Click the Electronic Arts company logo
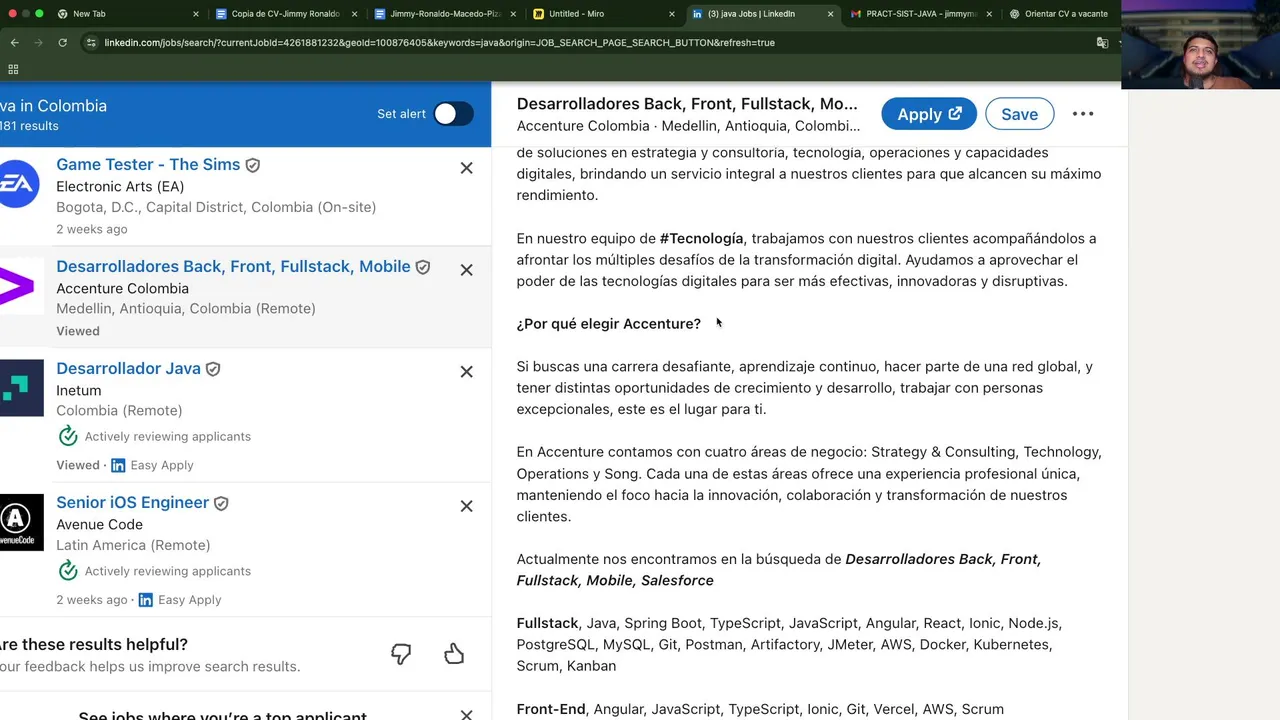Viewport: 1280px width, 720px height. 20,184
